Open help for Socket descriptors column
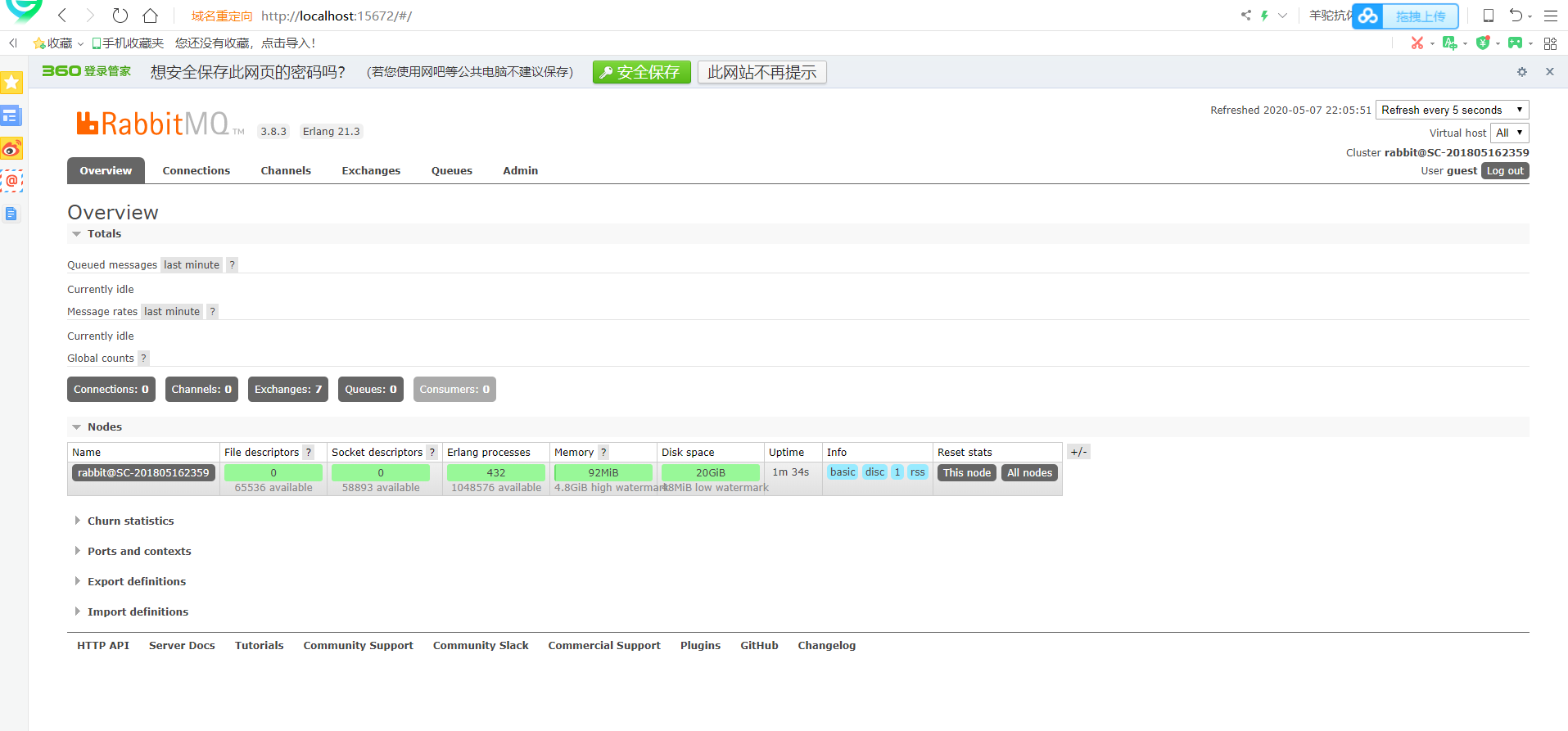The image size is (1568, 731). [x=432, y=452]
